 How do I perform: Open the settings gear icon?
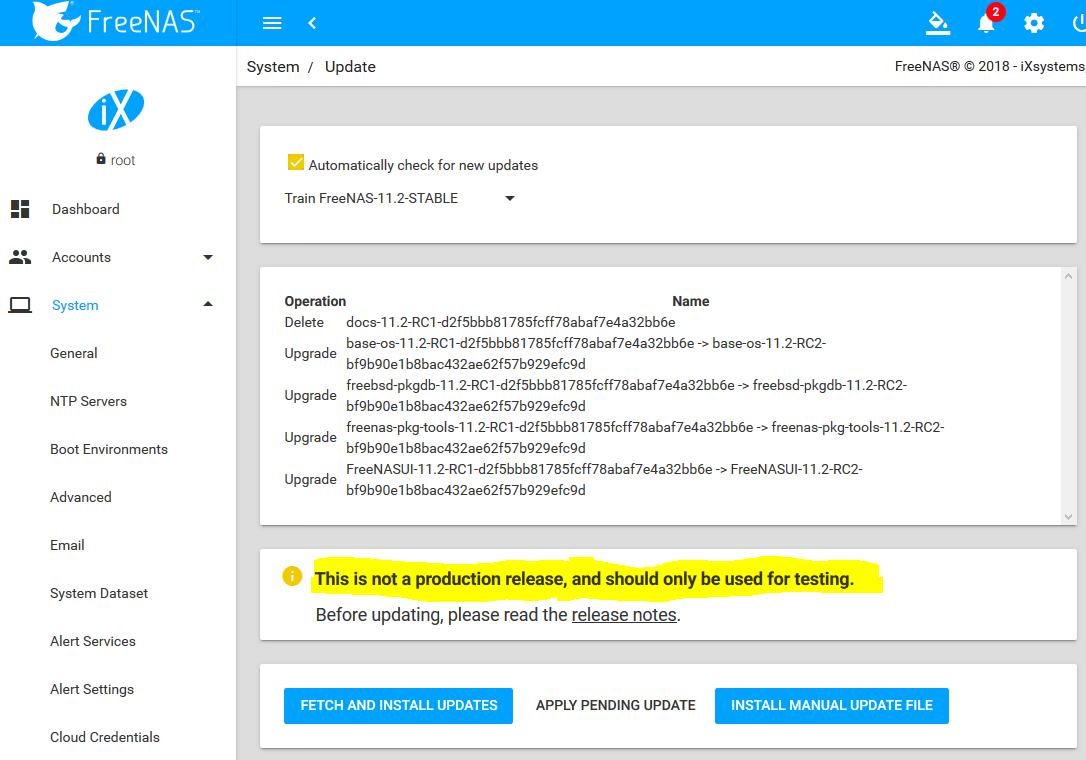1034,23
